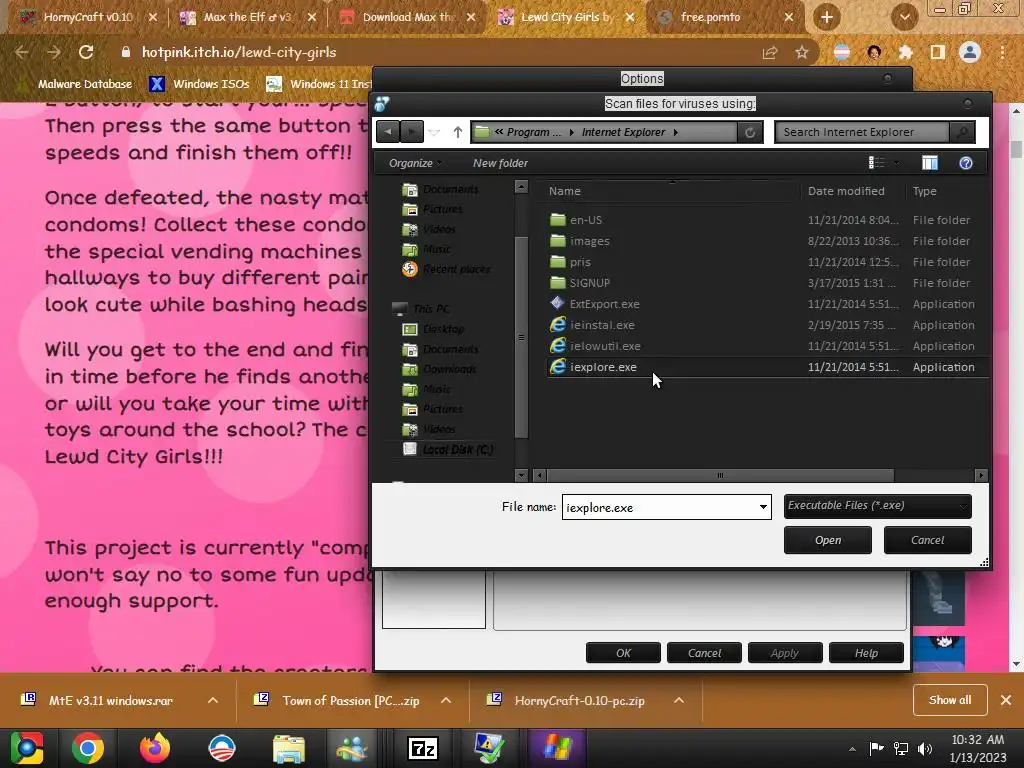The width and height of the screenshot is (1024, 768).
Task: Sort files by Date modified column
Action: point(852,191)
